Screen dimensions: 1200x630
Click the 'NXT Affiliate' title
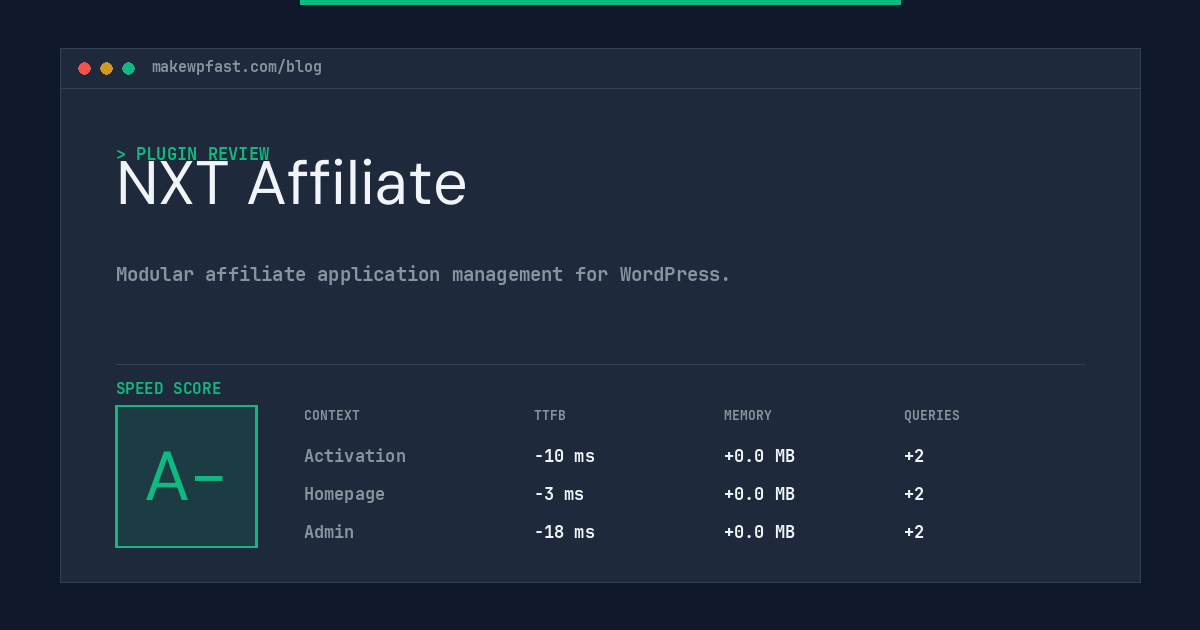click(292, 184)
